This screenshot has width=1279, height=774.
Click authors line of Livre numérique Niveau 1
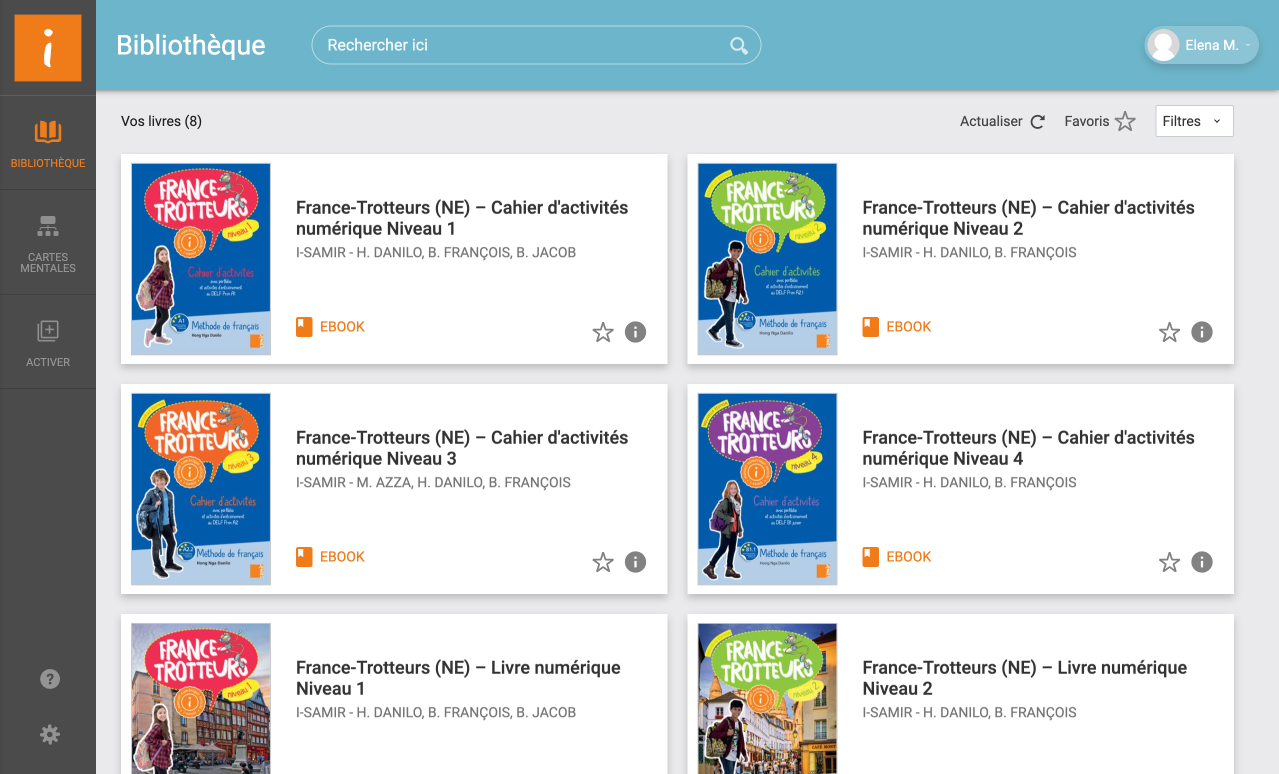[436, 713]
